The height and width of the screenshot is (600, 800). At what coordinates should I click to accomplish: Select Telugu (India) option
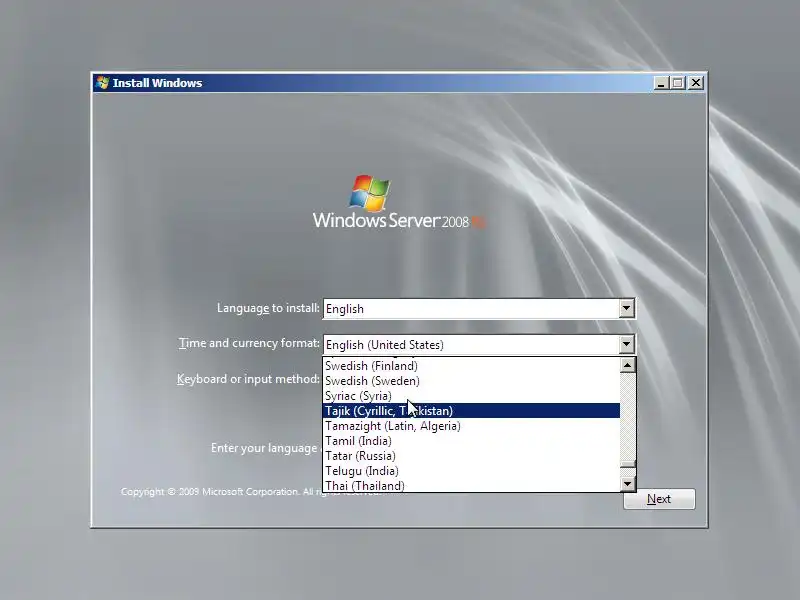pyautogui.click(x=471, y=471)
